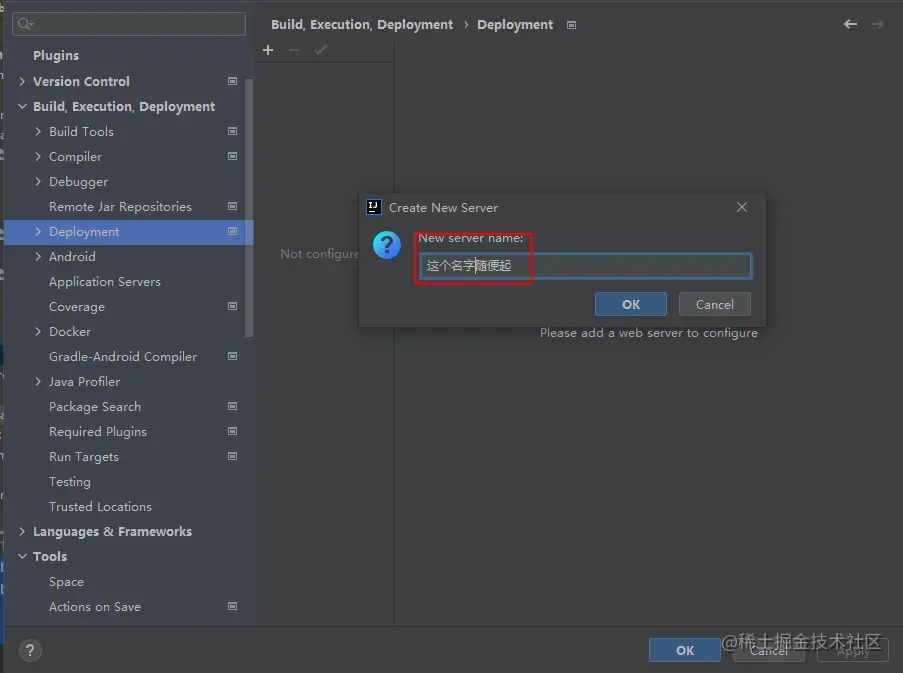Click project icon on Remote Jar Repositories row

tap(233, 206)
